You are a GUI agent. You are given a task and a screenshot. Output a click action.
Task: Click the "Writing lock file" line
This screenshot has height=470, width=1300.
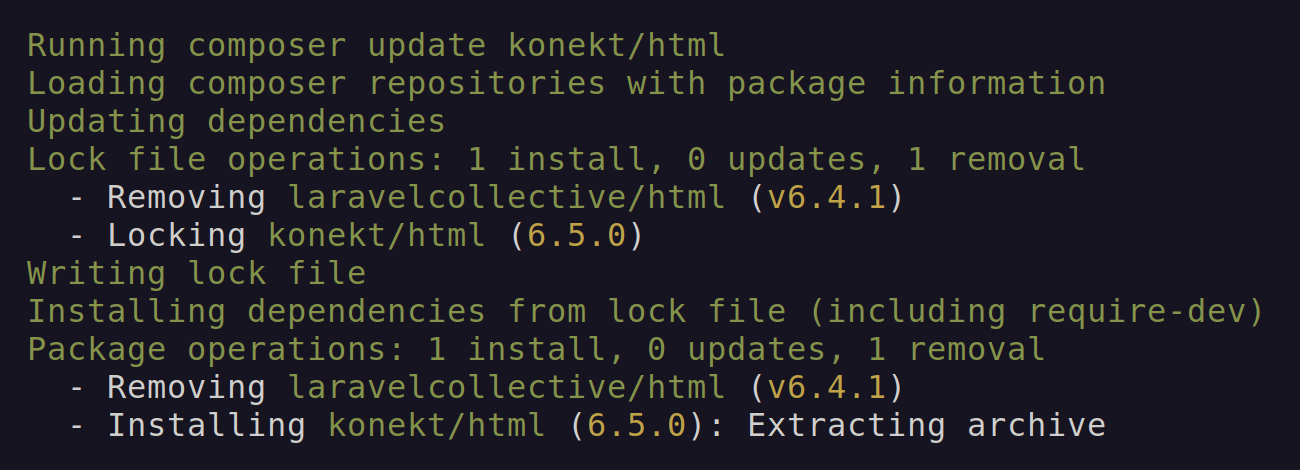click(196, 274)
